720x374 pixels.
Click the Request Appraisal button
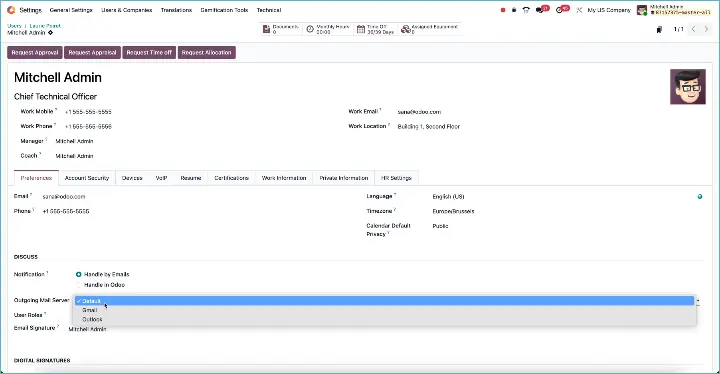(x=92, y=52)
